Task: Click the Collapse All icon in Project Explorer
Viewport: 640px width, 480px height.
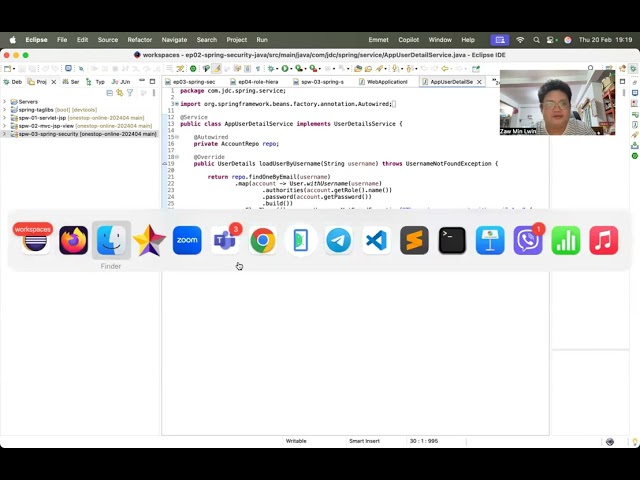Action: point(109,93)
